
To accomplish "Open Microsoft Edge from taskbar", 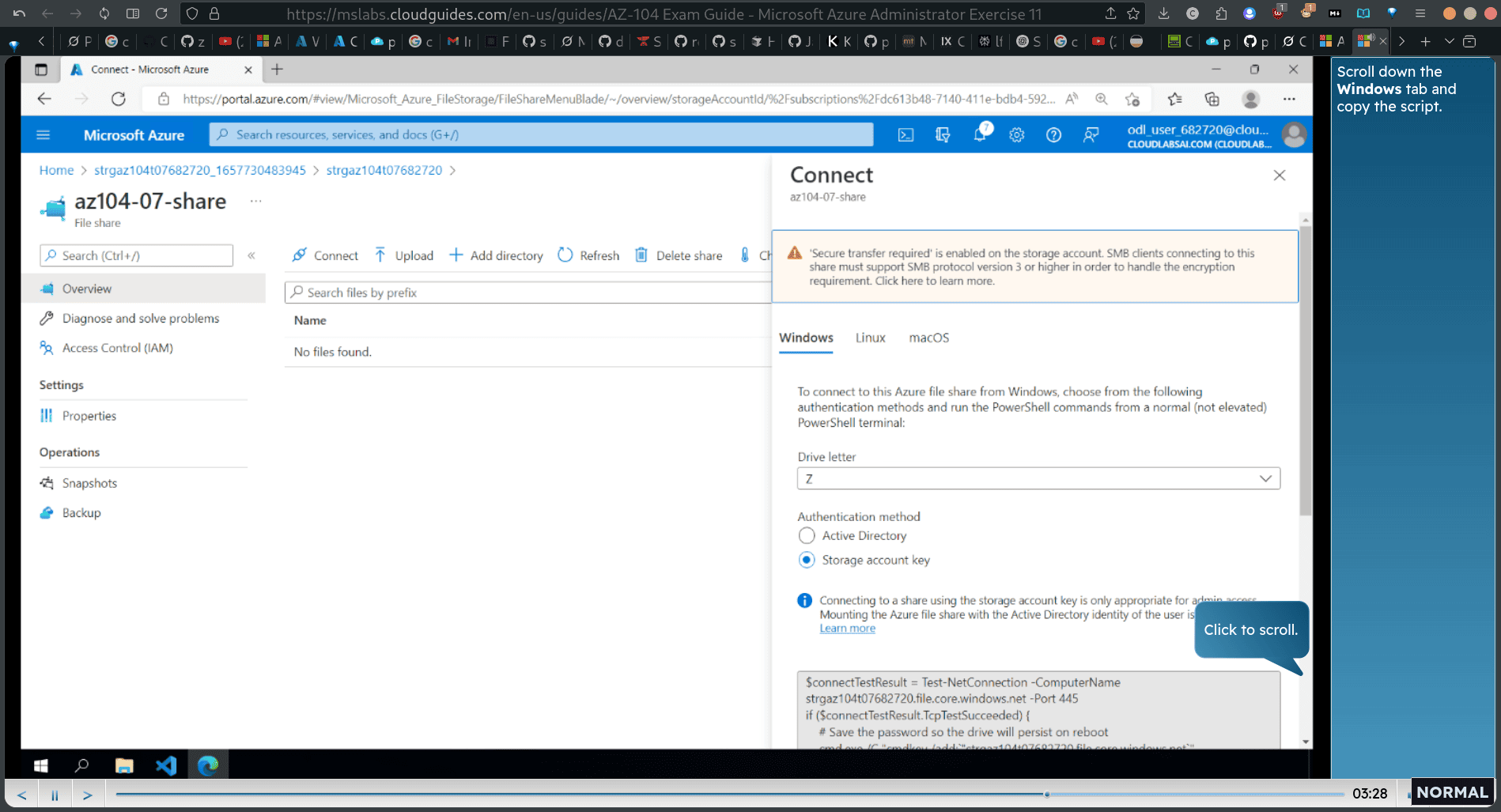I will click(208, 765).
